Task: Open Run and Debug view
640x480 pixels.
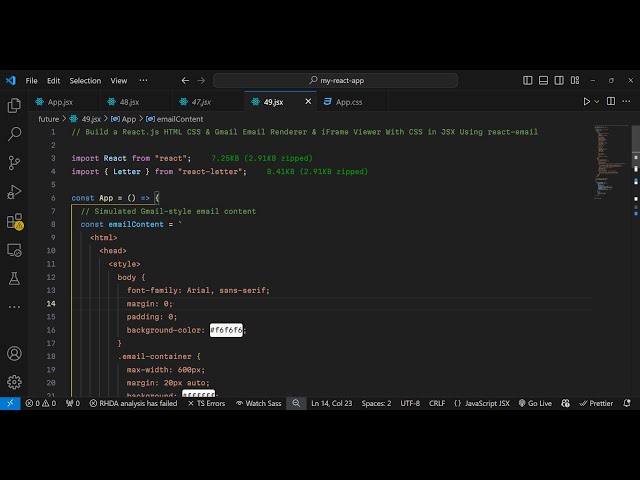Action: click(x=14, y=191)
